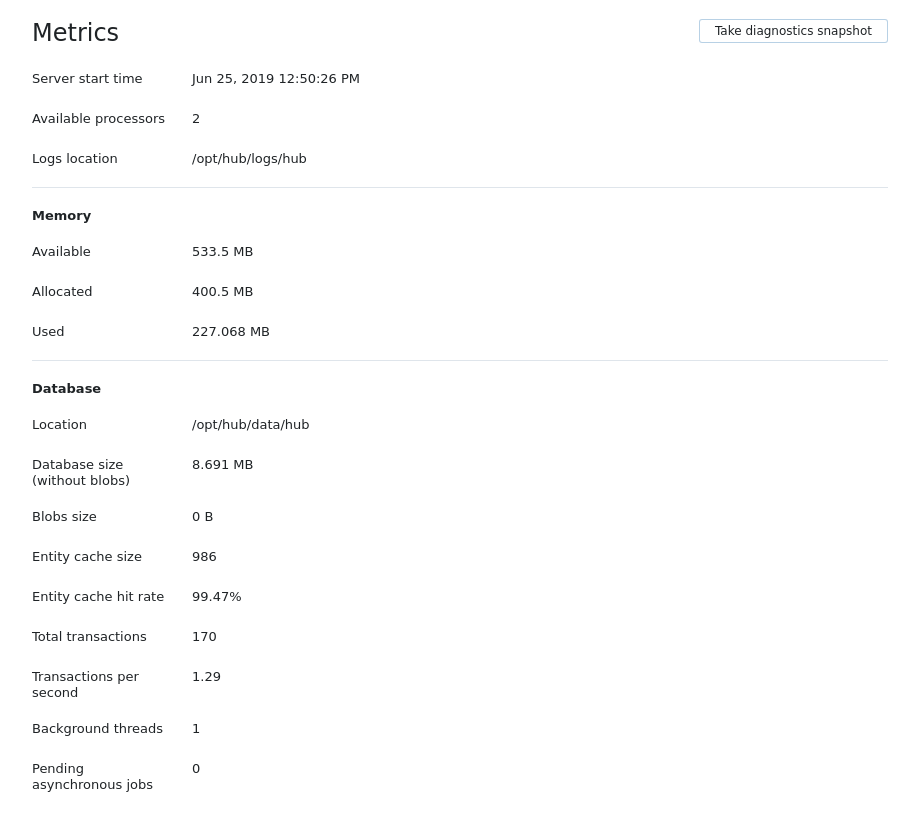Screen dimensions: 915x815
Task: Select the Allocated memory value 400.5 MB
Action: tap(222, 291)
